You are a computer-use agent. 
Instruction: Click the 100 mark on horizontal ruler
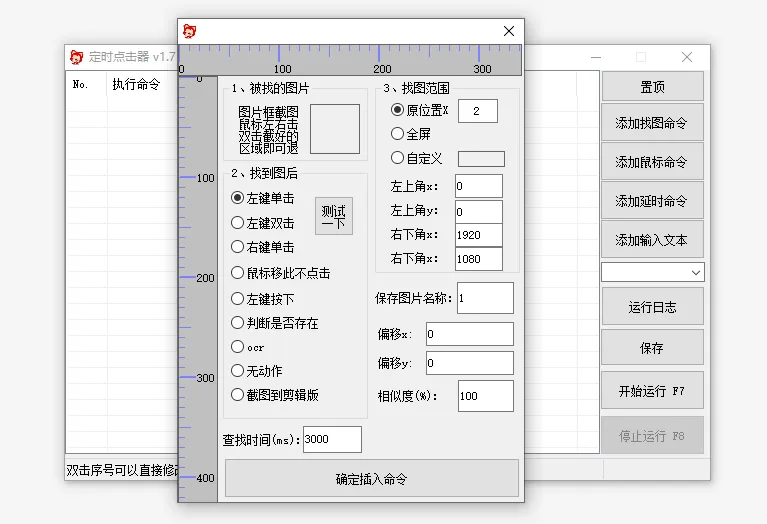pos(282,69)
